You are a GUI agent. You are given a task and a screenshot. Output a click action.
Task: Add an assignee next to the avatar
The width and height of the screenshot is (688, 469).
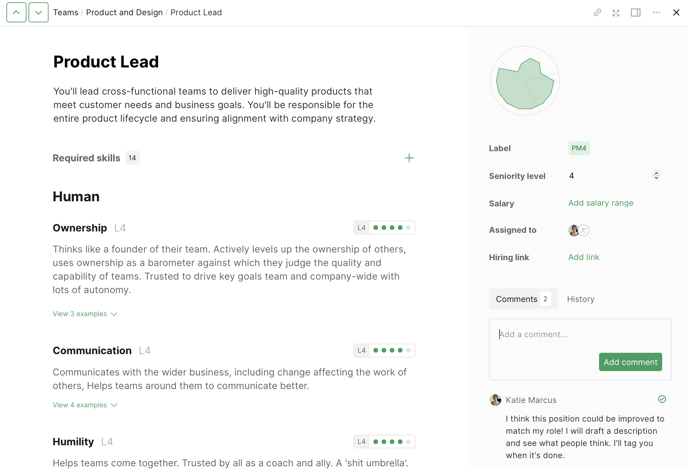point(585,231)
